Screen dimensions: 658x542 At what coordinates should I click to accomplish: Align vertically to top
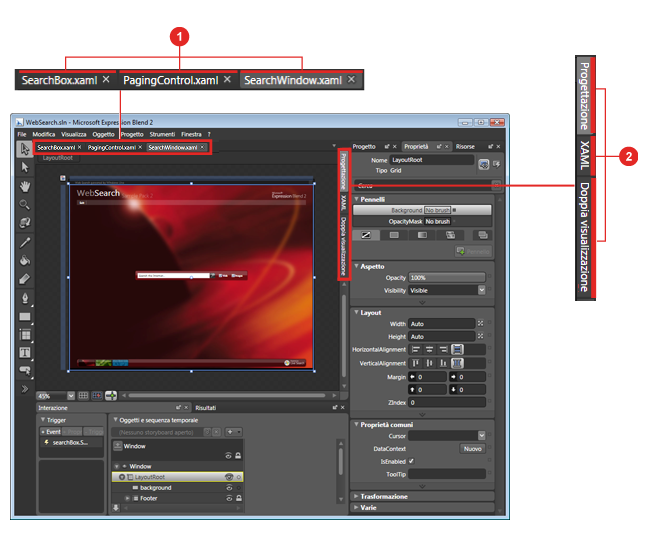tap(415, 363)
